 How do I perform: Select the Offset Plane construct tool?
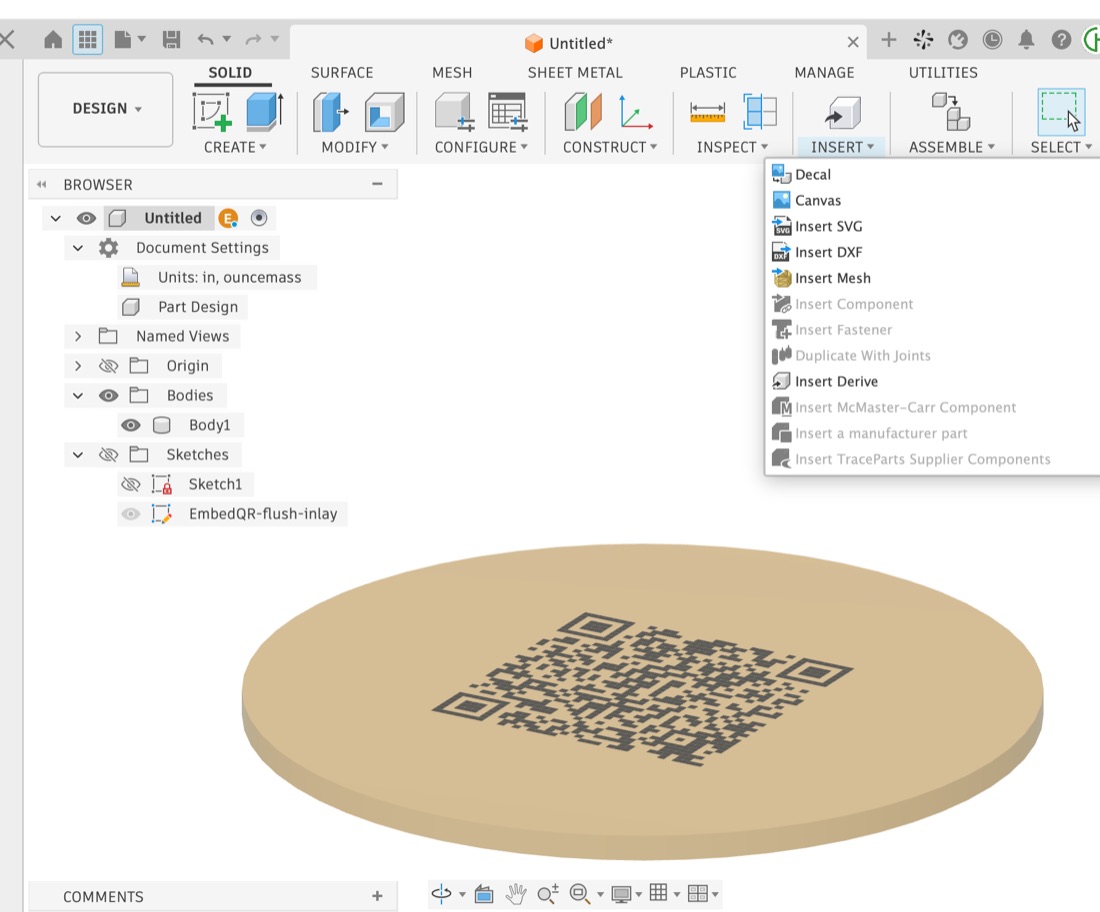(583, 112)
